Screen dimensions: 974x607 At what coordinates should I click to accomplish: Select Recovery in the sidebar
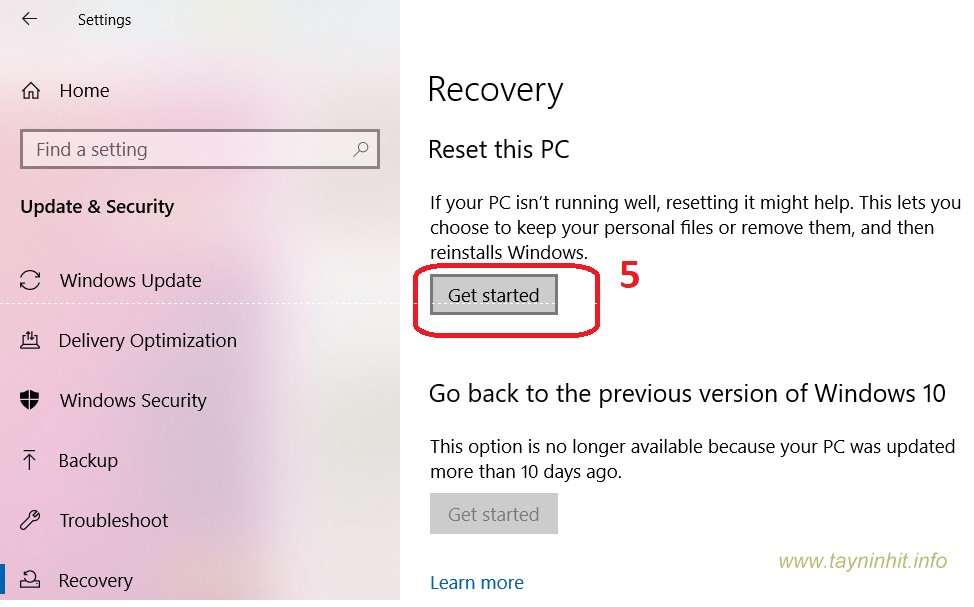[95, 580]
